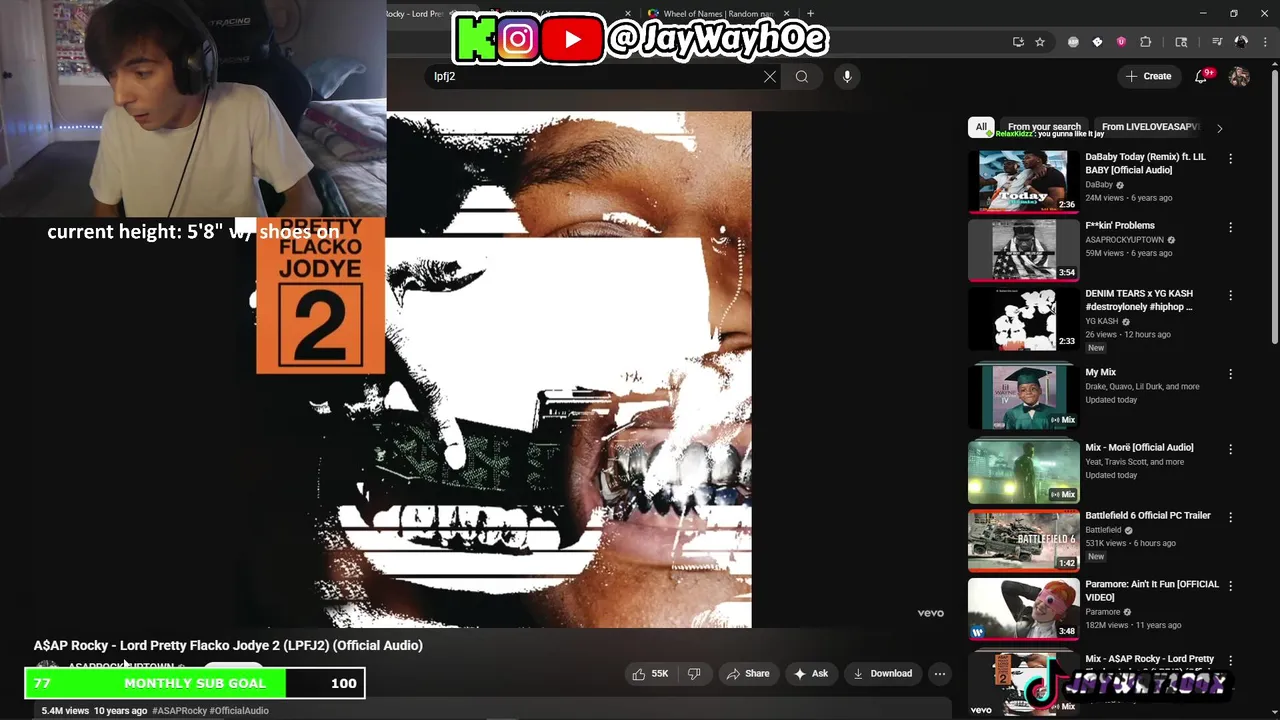
Task: Open the pink shield extension icon
Action: (x=1121, y=42)
